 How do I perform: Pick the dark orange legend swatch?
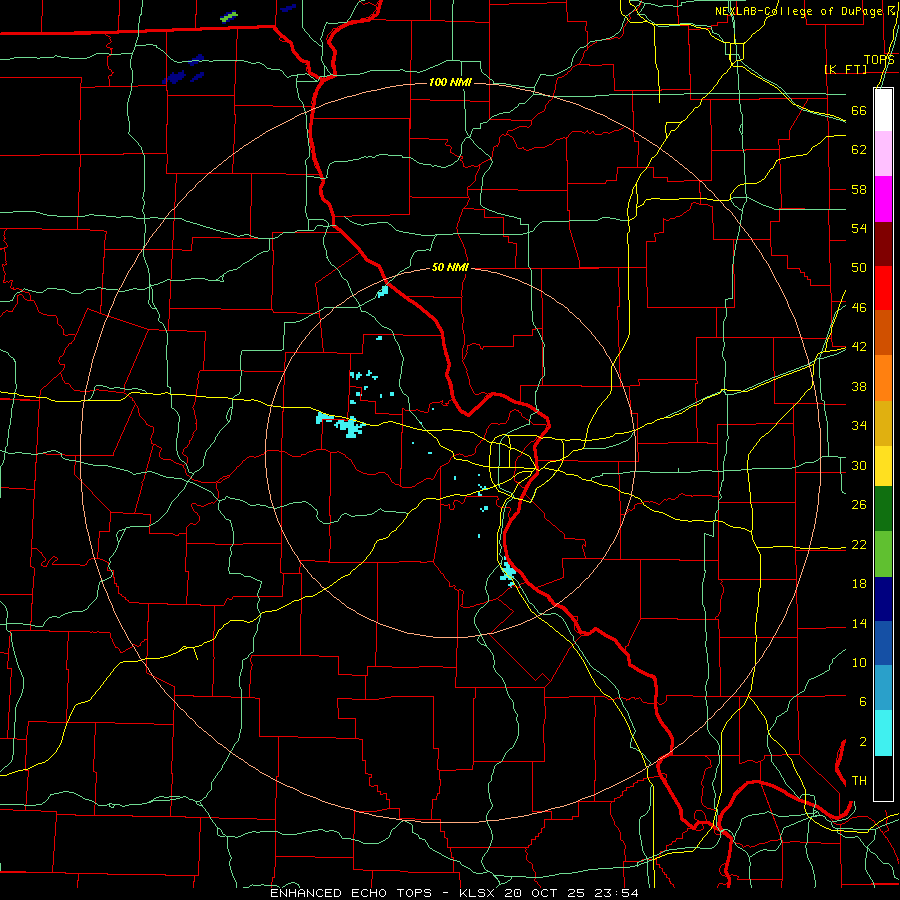tap(883, 333)
